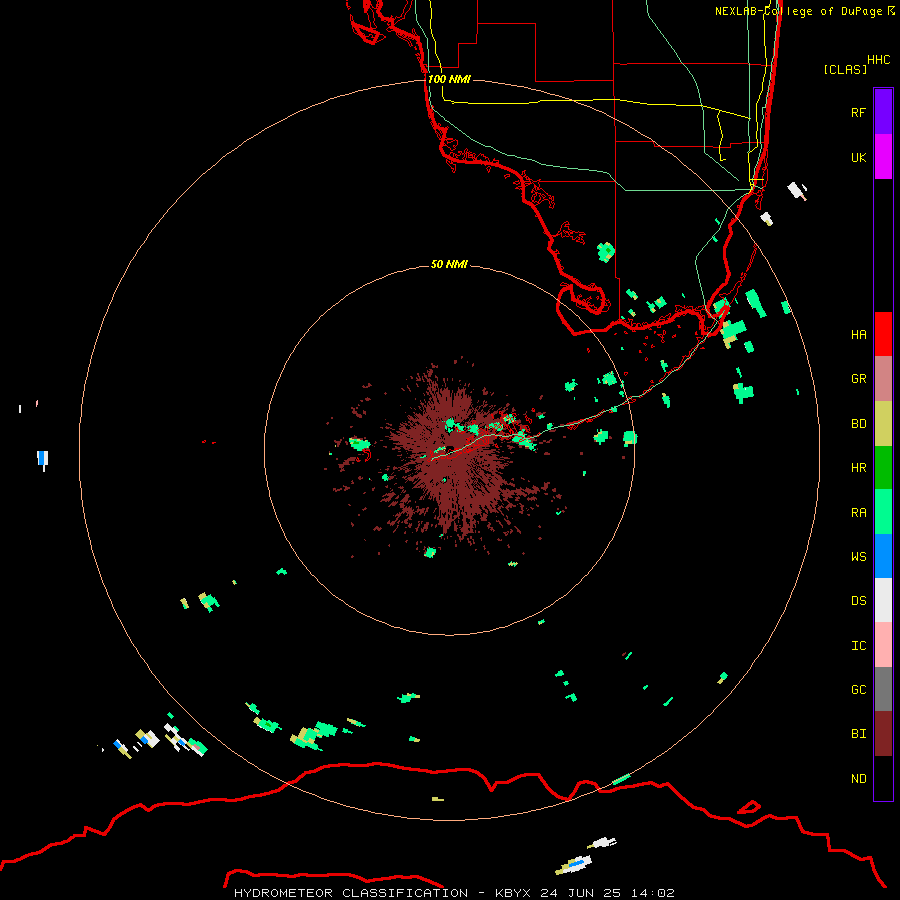Click the HA legend label
Screen dimensions: 900x900
(858, 335)
